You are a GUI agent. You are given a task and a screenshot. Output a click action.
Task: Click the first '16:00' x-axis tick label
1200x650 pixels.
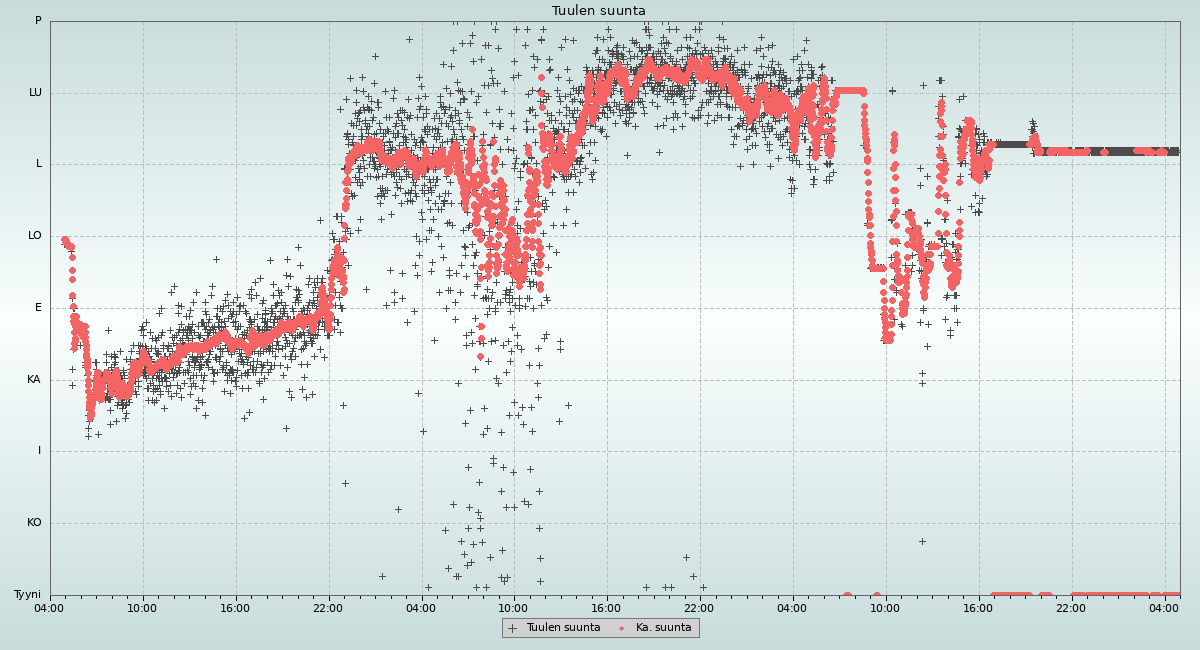pos(235,607)
